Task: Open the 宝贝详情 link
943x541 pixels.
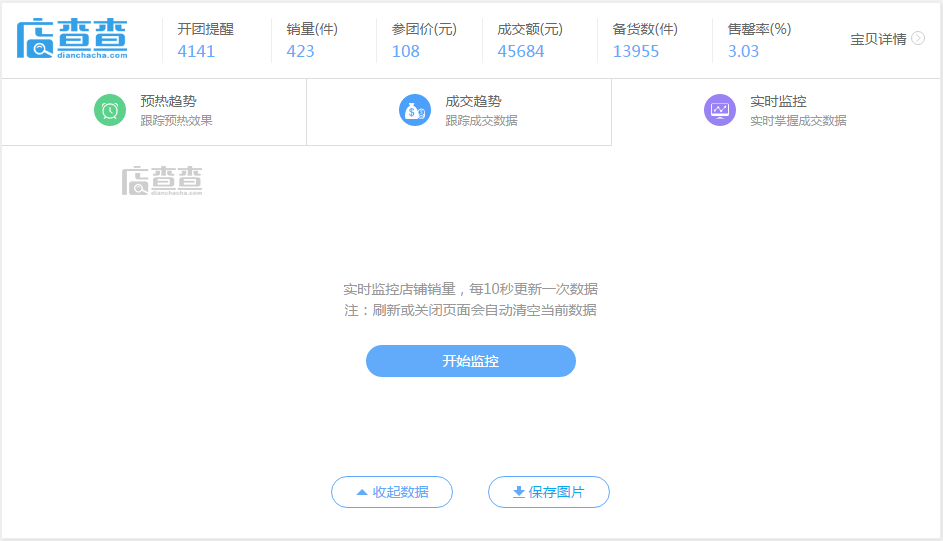Action: coord(887,39)
